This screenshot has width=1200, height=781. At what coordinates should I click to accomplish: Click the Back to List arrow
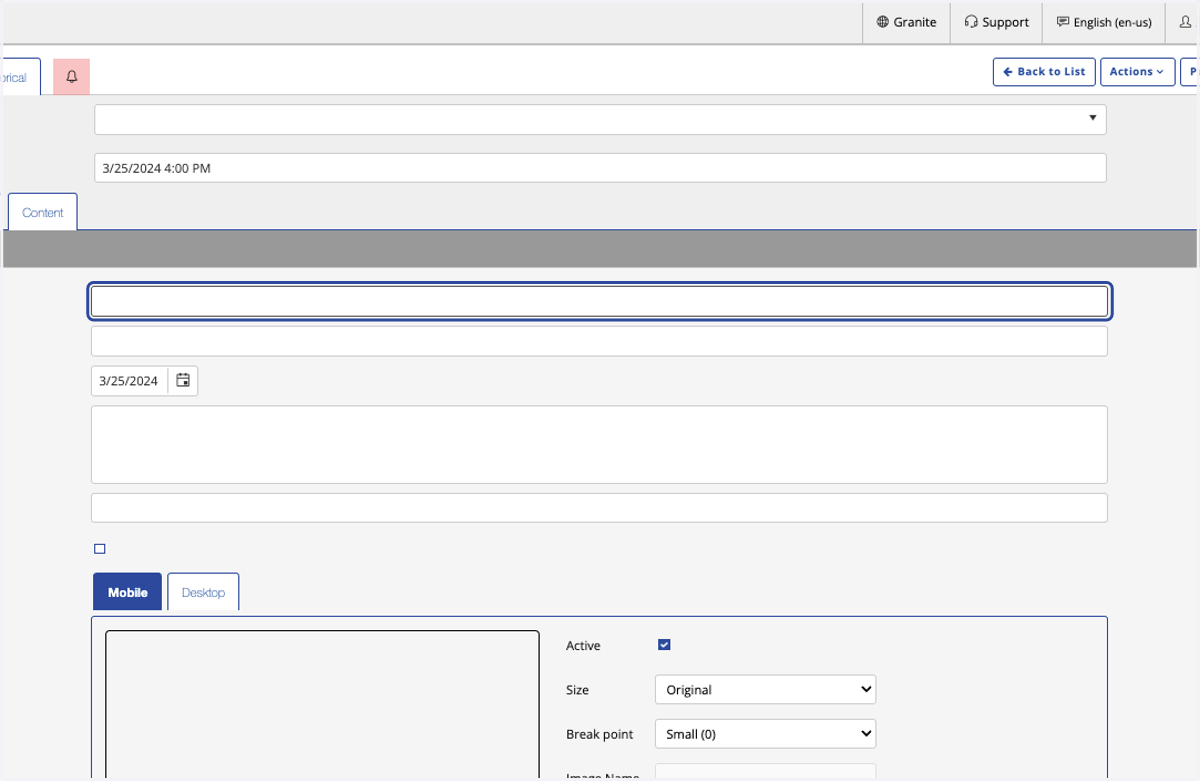(1008, 72)
